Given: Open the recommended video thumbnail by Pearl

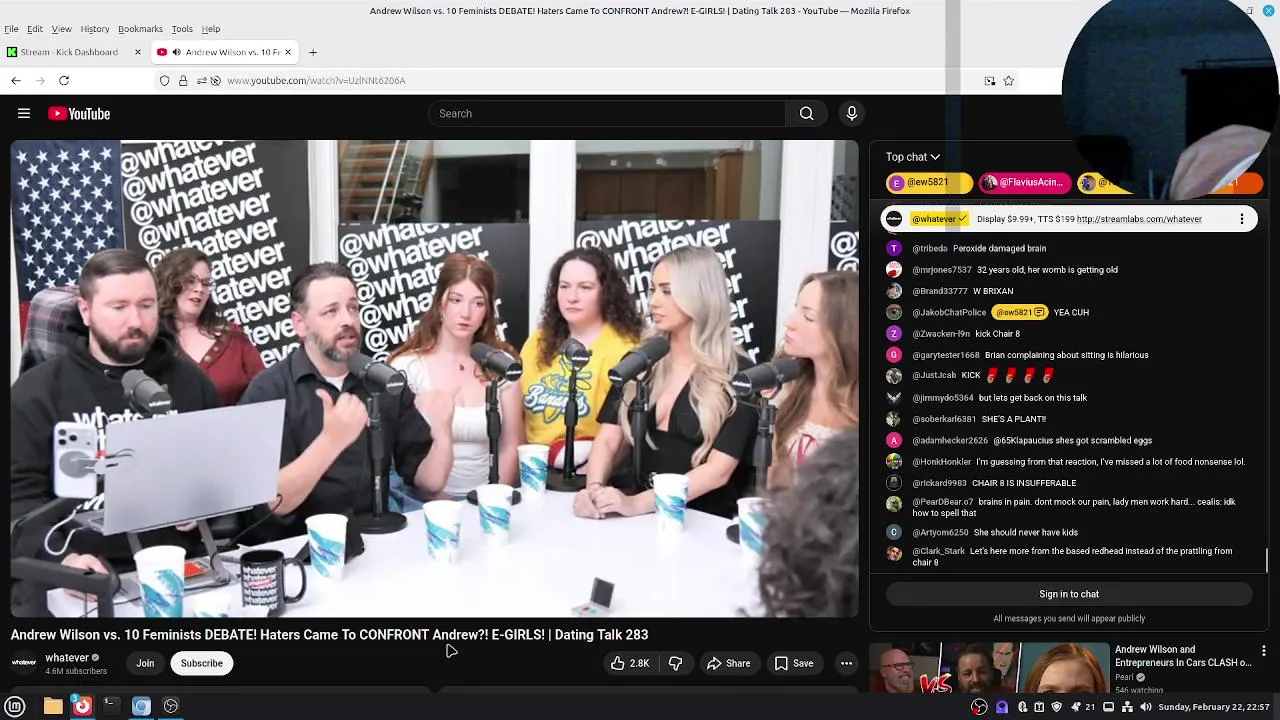Looking at the screenshot, I should pos(990,668).
